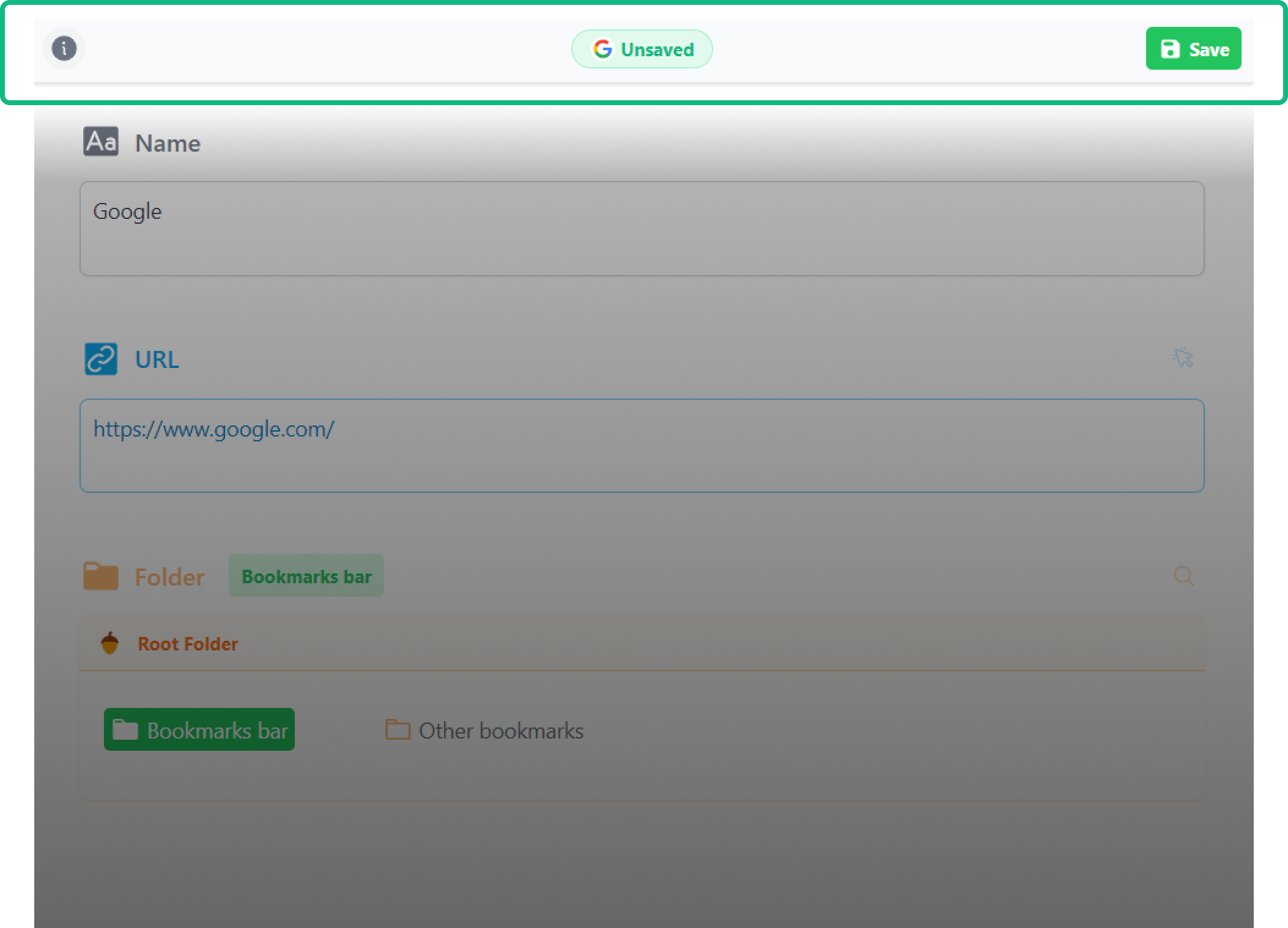
Task: Focus the Name field containing Google
Action: pos(642,229)
